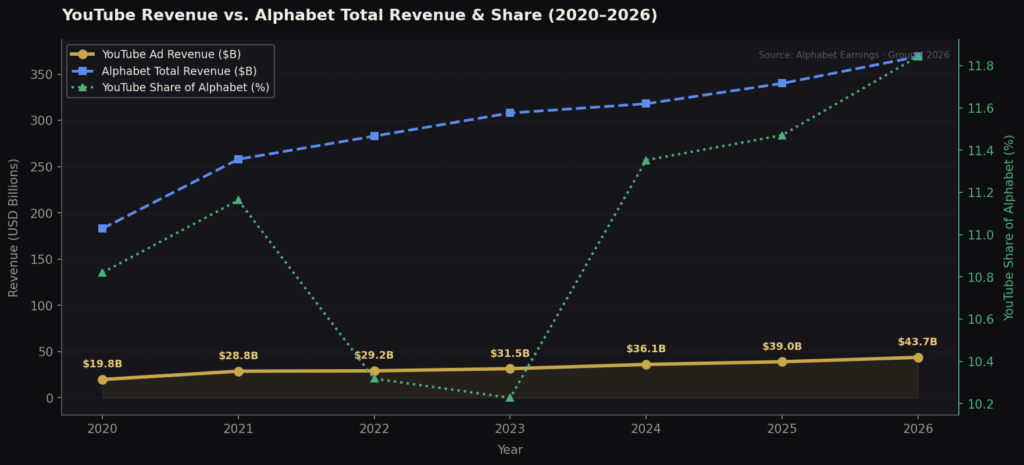Image resolution: width=1024 pixels, height=465 pixels.
Task: Click the 2023 x-axis tick label
Action: [x=510, y=429]
